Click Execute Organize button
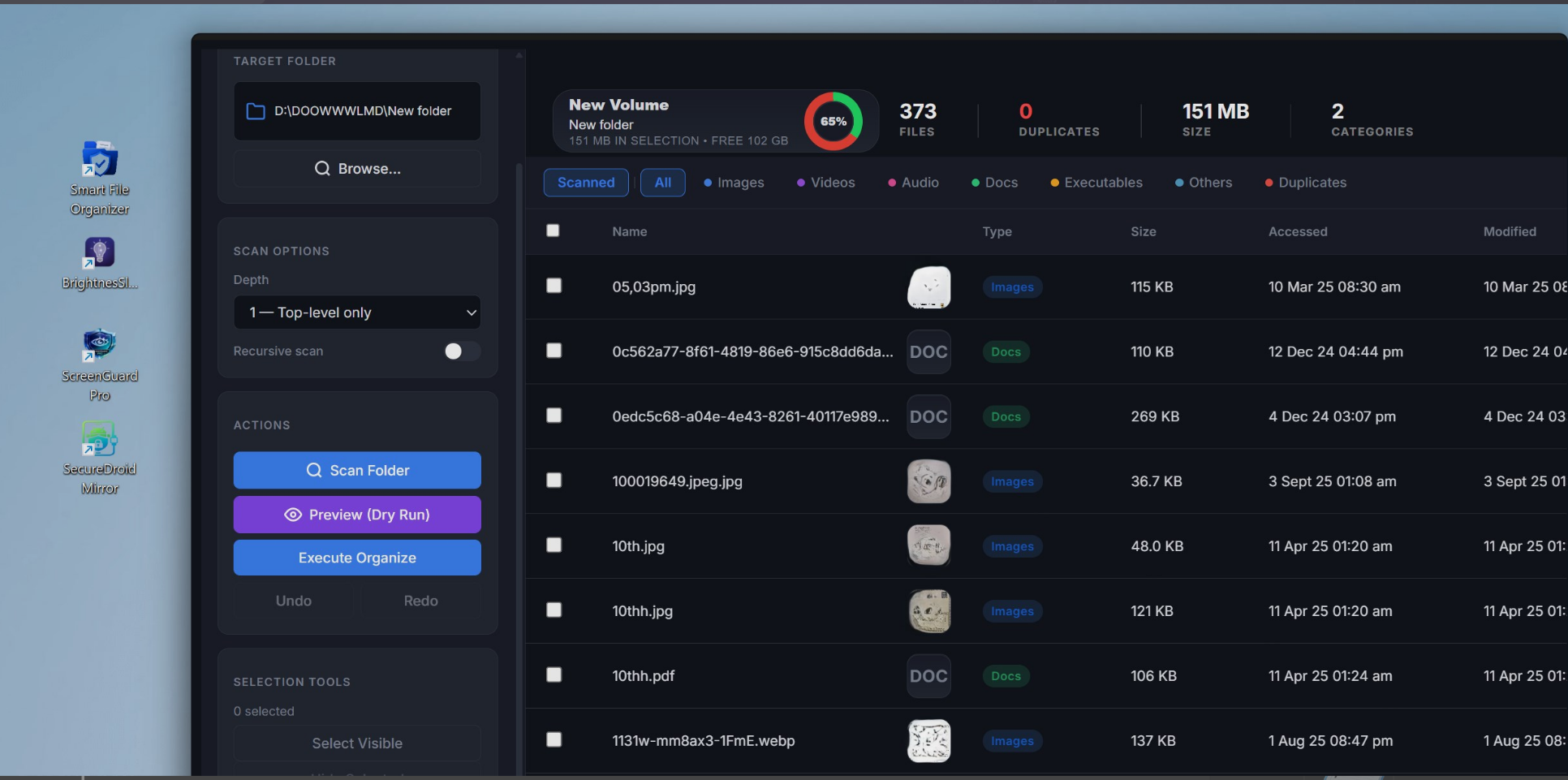 pyautogui.click(x=357, y=558)
